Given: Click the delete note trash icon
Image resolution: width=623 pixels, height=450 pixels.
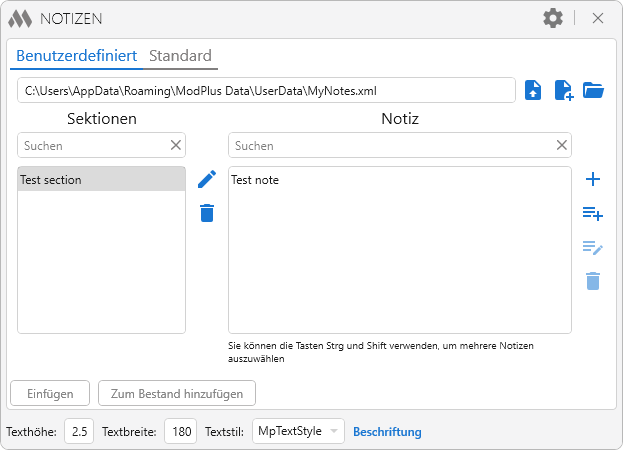Looking at the screenshot, I should coord(593,281).
